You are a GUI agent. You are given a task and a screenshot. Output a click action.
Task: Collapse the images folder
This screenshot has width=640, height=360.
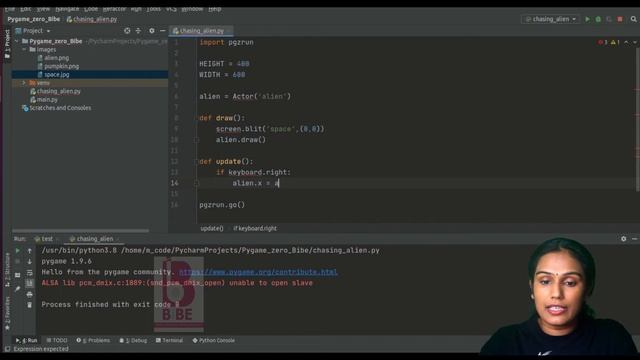24,49
